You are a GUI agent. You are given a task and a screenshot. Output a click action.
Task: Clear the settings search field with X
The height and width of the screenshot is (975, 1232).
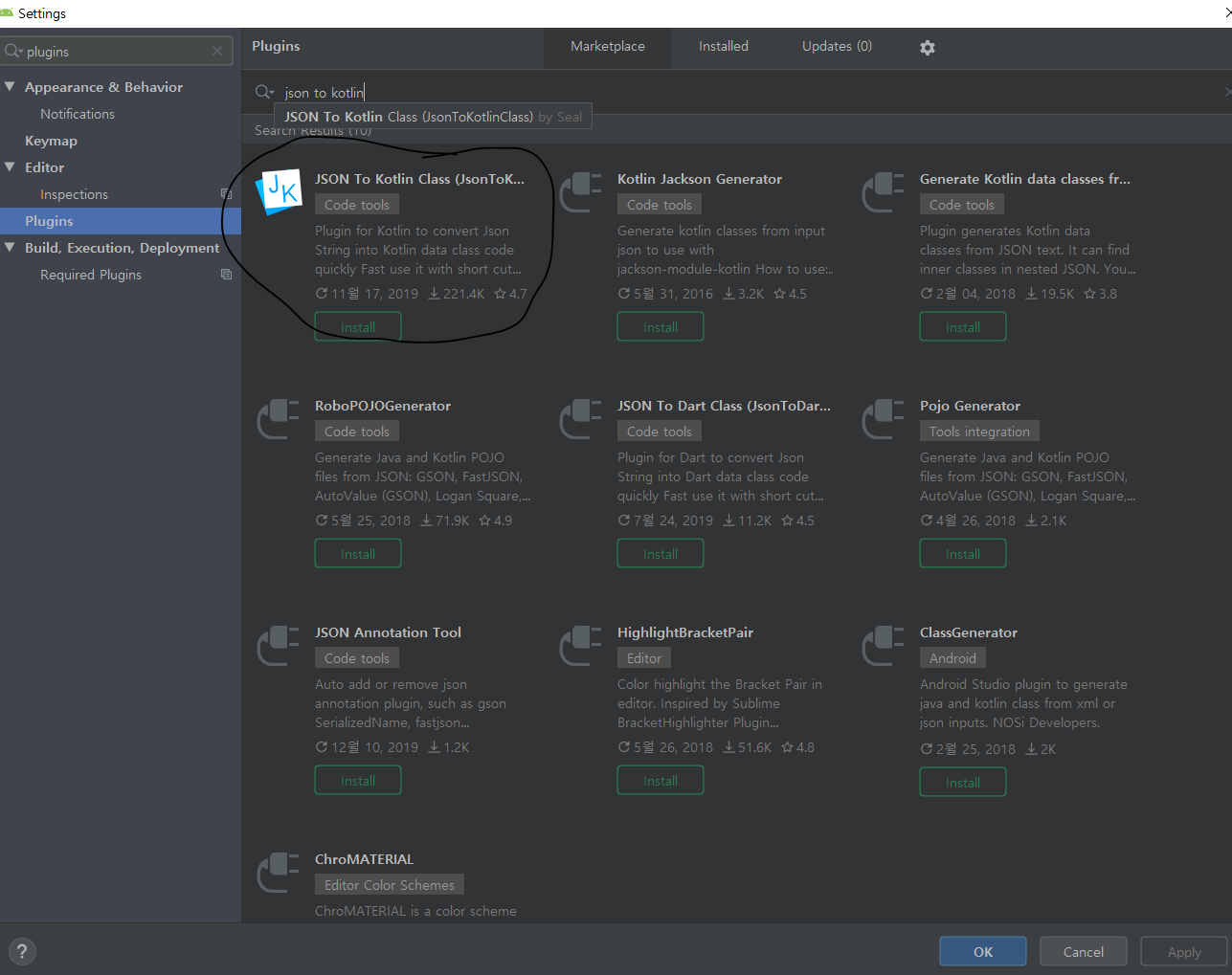pyautogui.click(x=217, y=51)
